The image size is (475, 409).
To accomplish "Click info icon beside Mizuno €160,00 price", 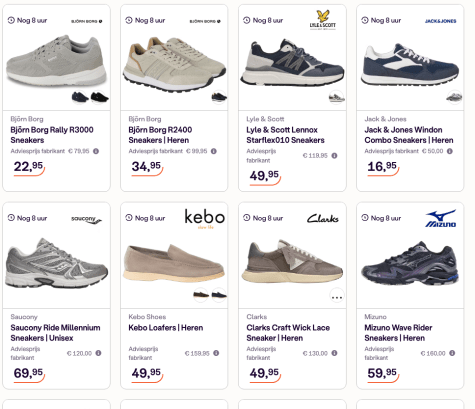I will click(x=452, y=353).
